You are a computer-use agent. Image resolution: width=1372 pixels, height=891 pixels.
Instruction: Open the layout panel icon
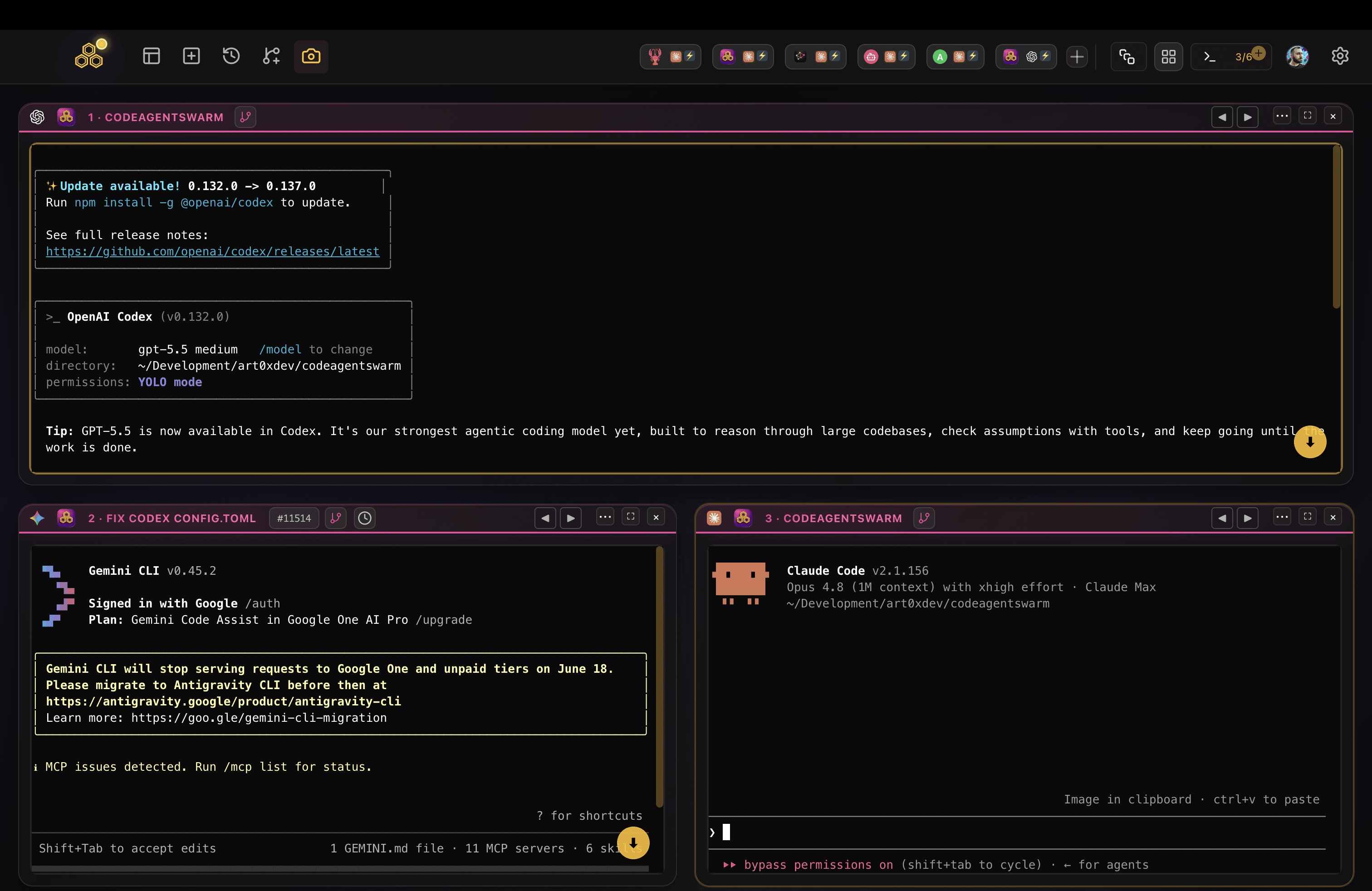[151, 56]
